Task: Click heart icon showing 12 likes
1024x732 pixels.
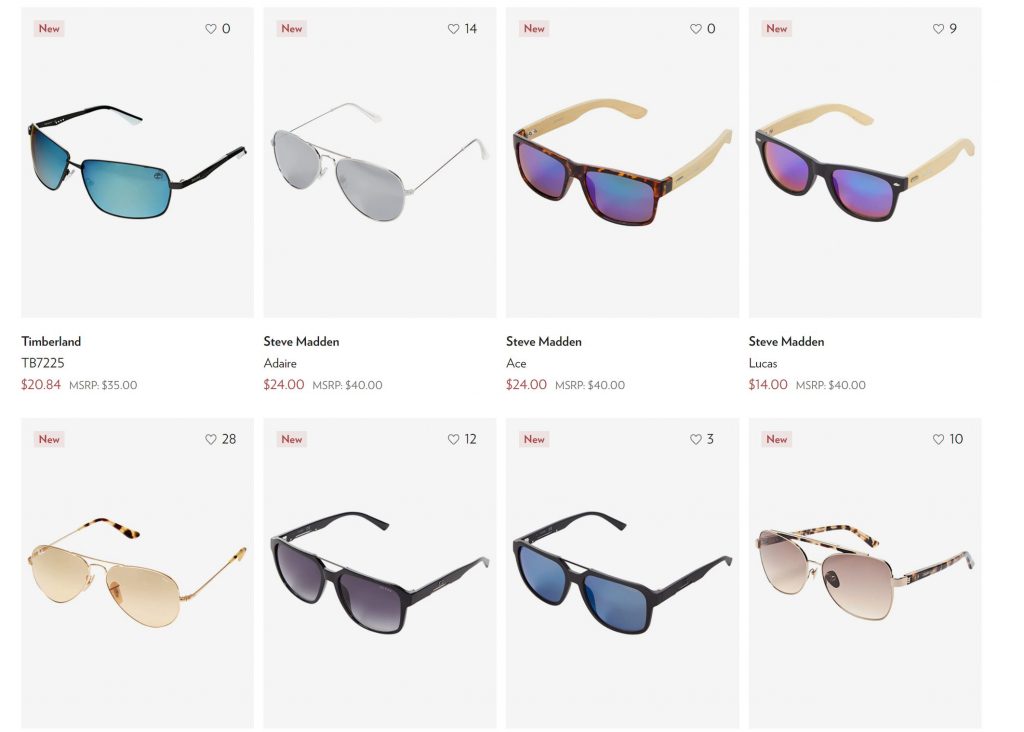Action: (x=453, y=439)
